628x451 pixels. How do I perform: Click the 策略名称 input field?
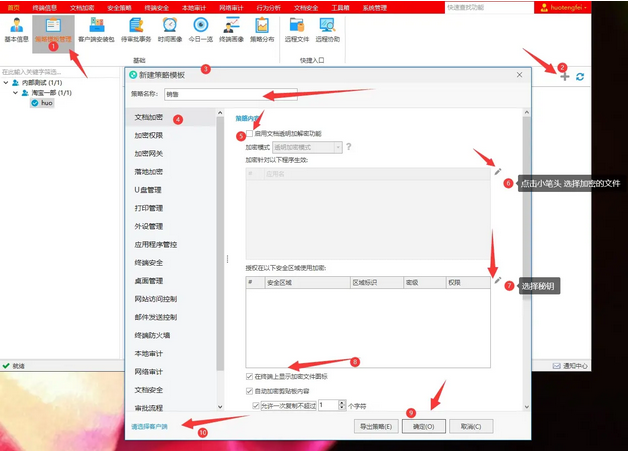coord(231,95)
